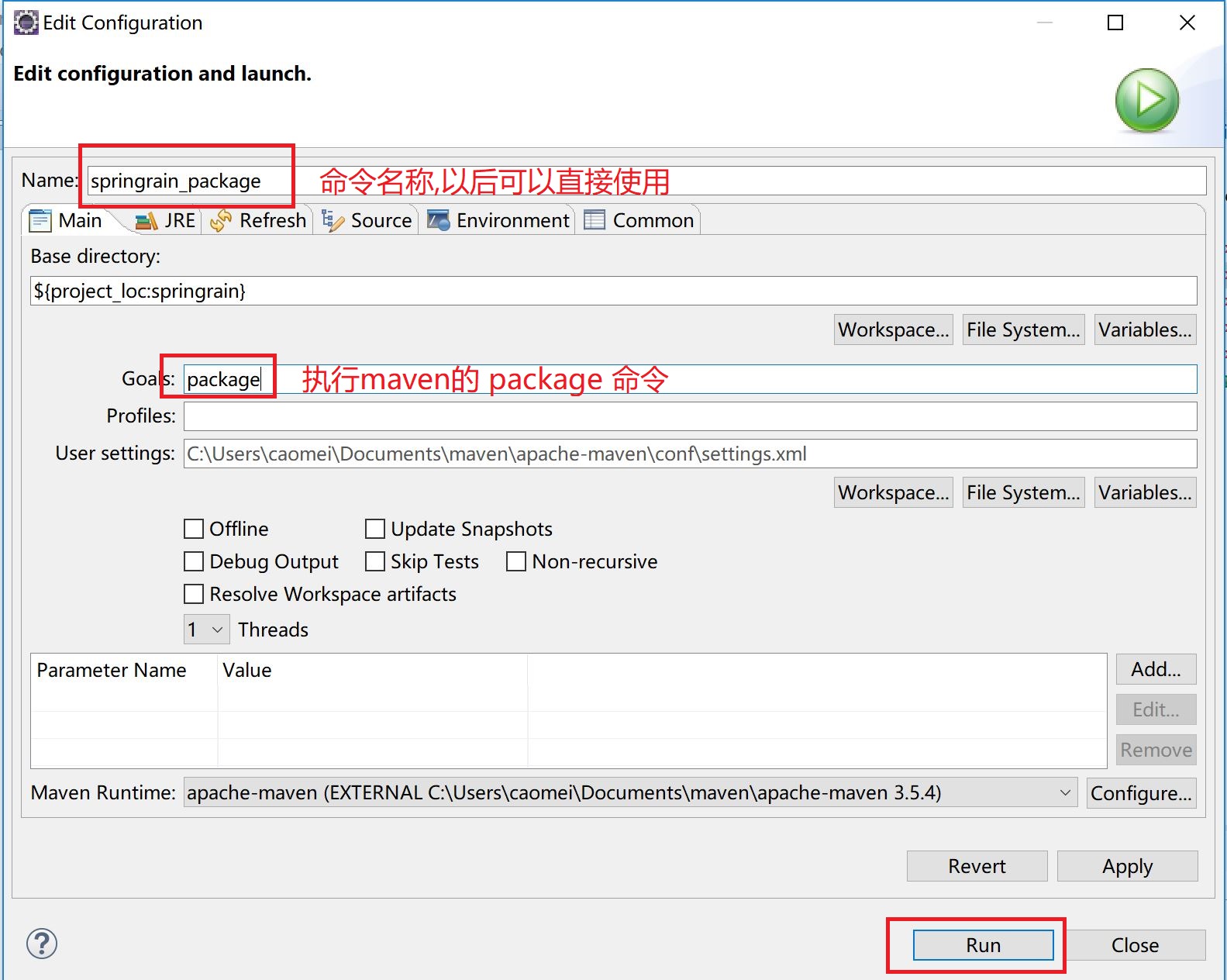Click the Apply button
This screenshot has height=980, width=1227.
(x=1127, y=866)
